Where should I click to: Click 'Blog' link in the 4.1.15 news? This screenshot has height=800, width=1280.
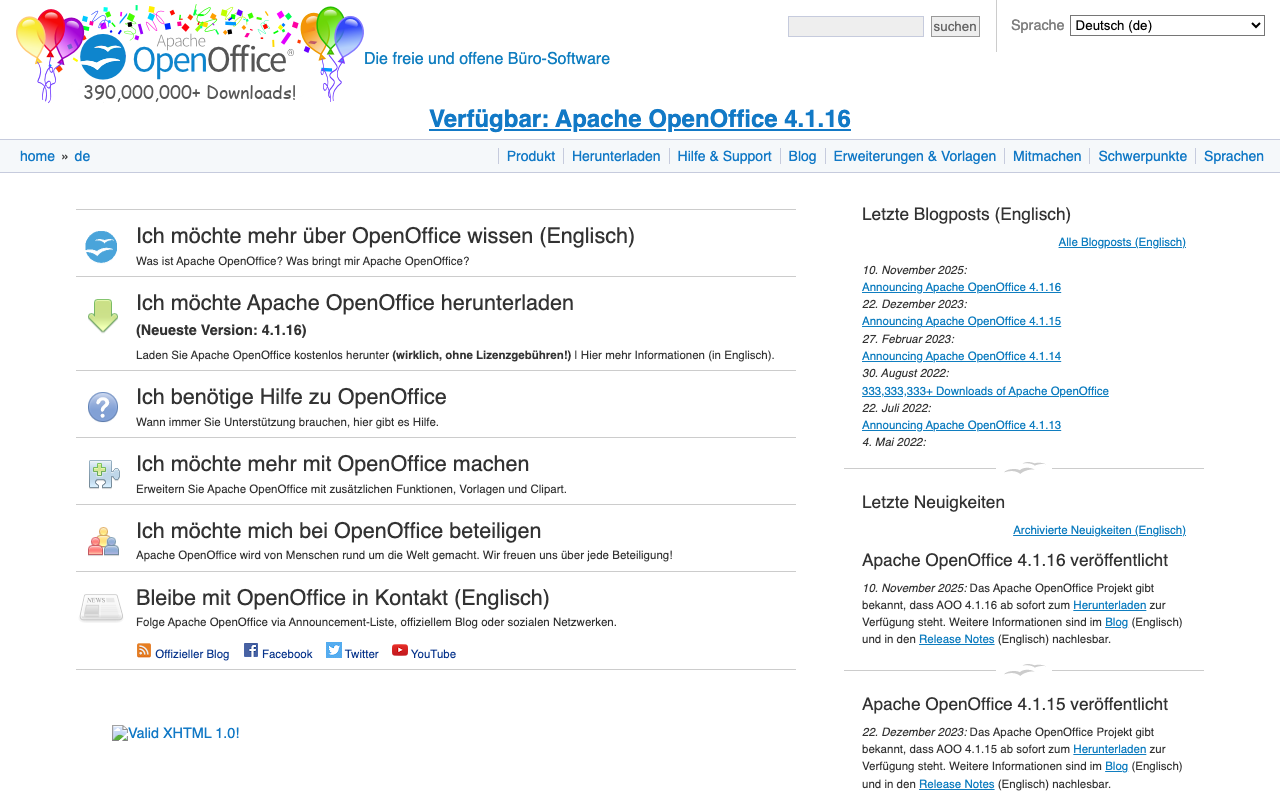click(1116, 766)
